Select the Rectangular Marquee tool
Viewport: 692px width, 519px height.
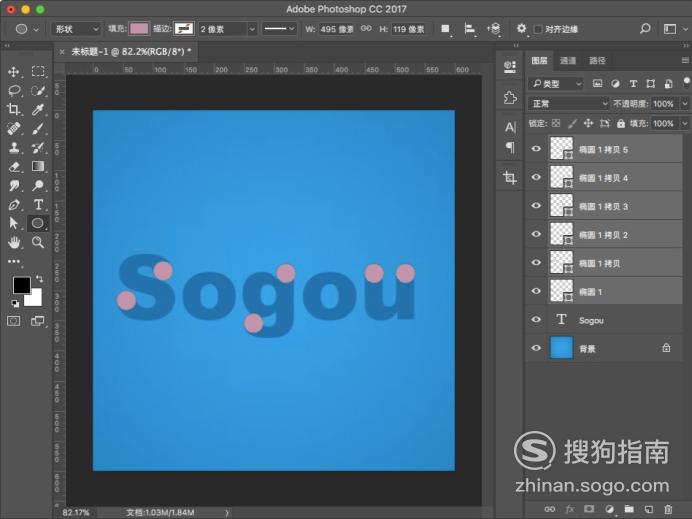point(38,71)
